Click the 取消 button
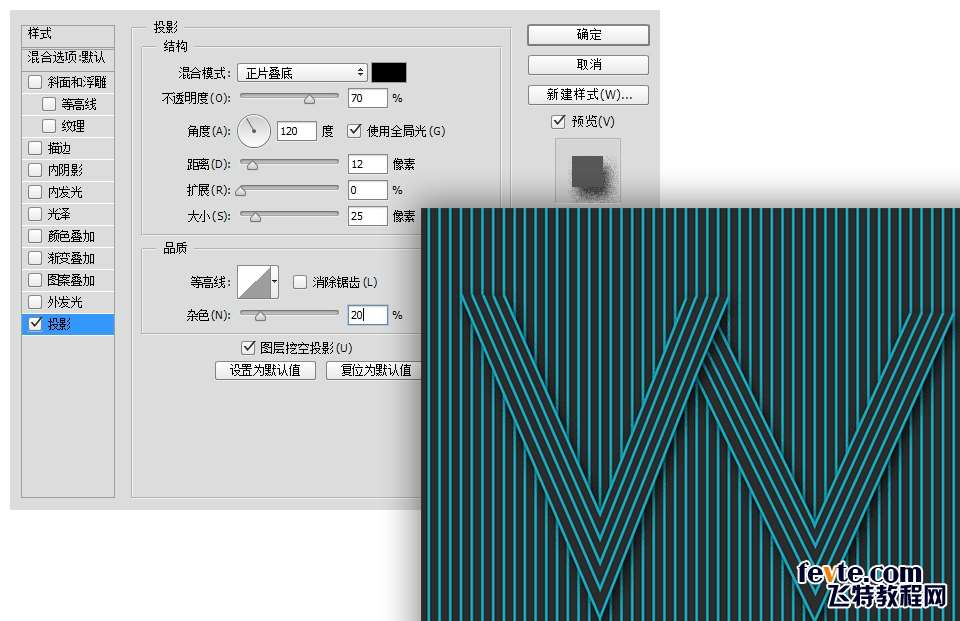 (588, 65)
